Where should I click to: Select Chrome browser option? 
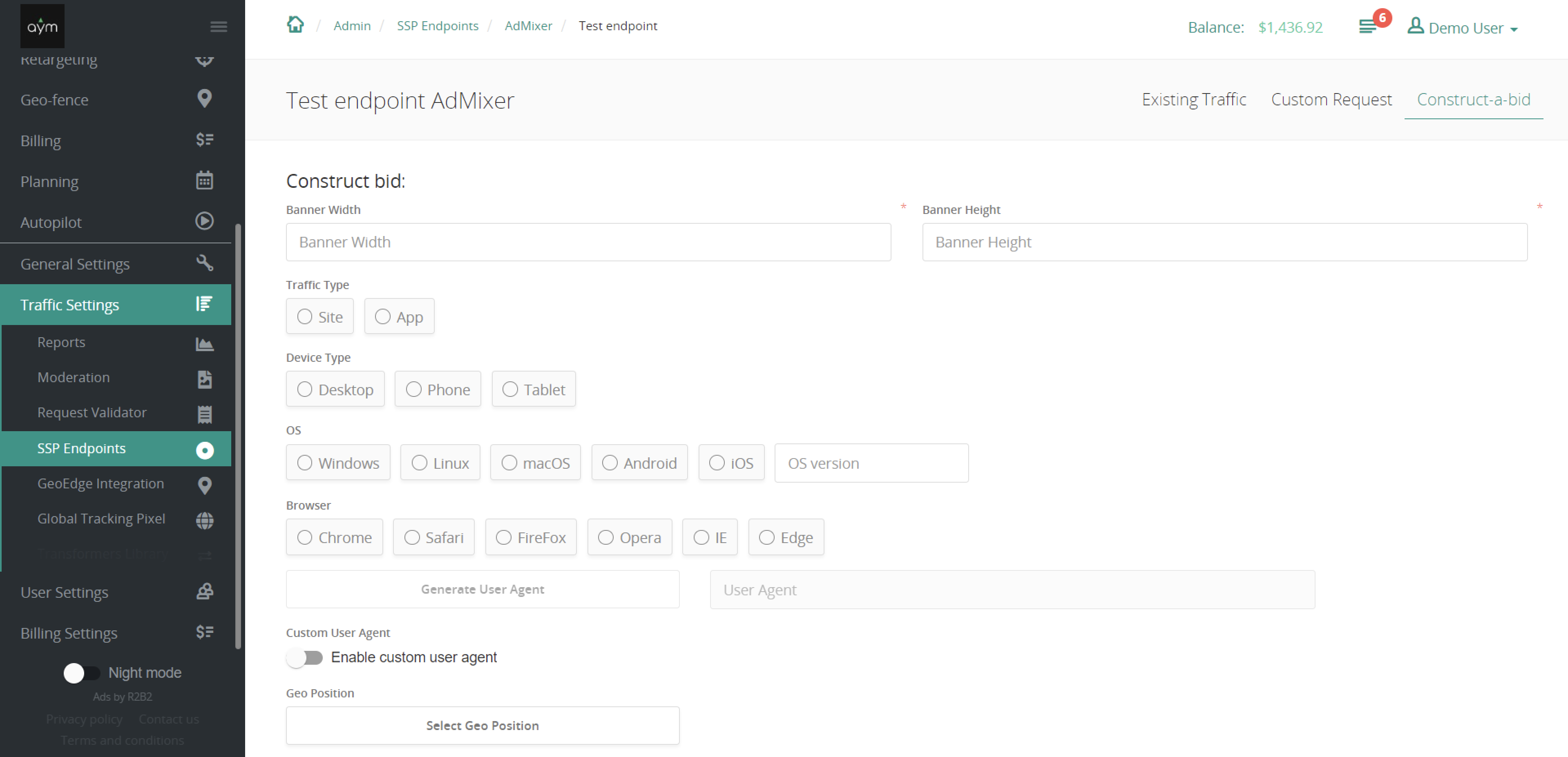334,537
